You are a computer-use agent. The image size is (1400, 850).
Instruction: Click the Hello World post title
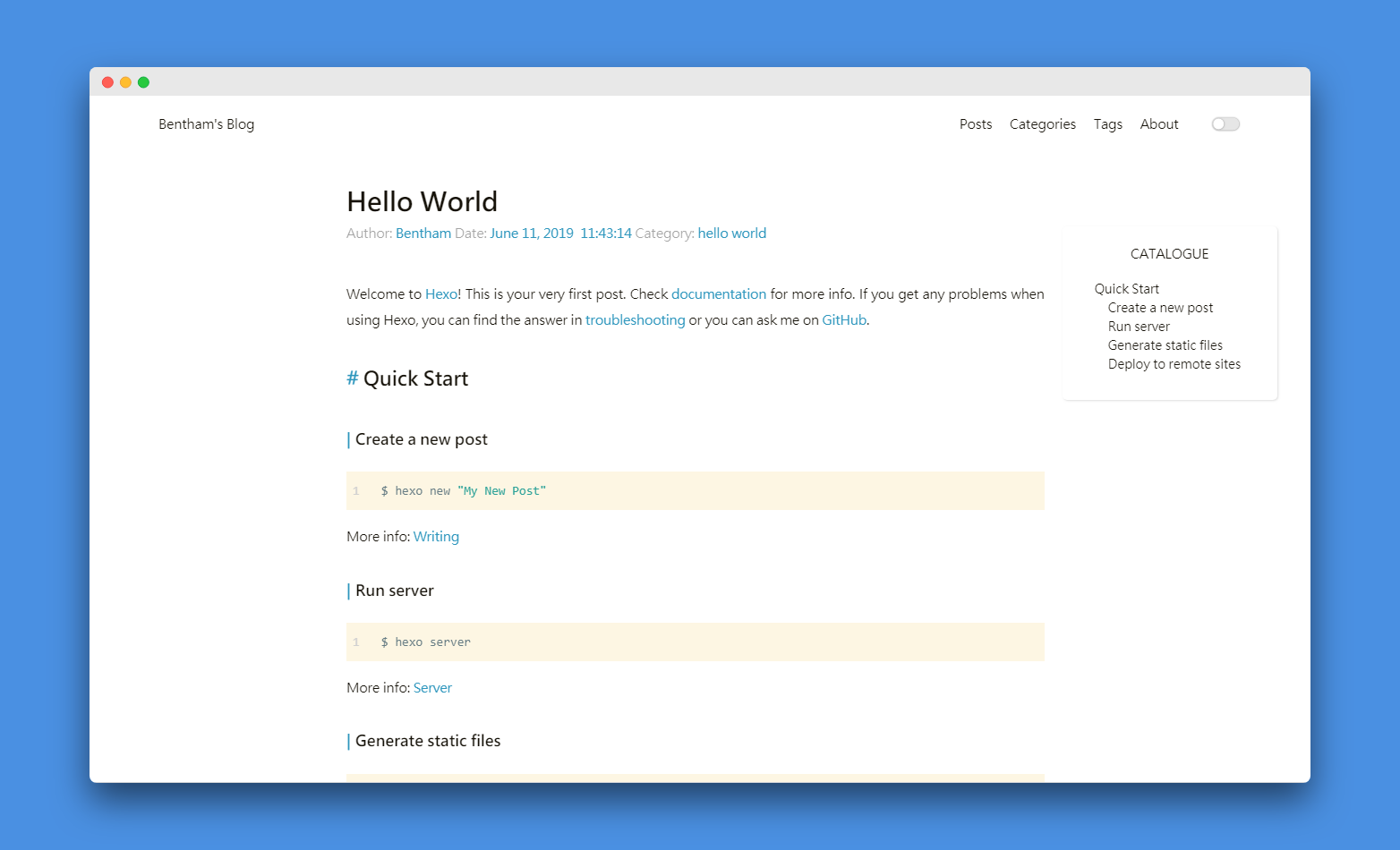(423, 201)
